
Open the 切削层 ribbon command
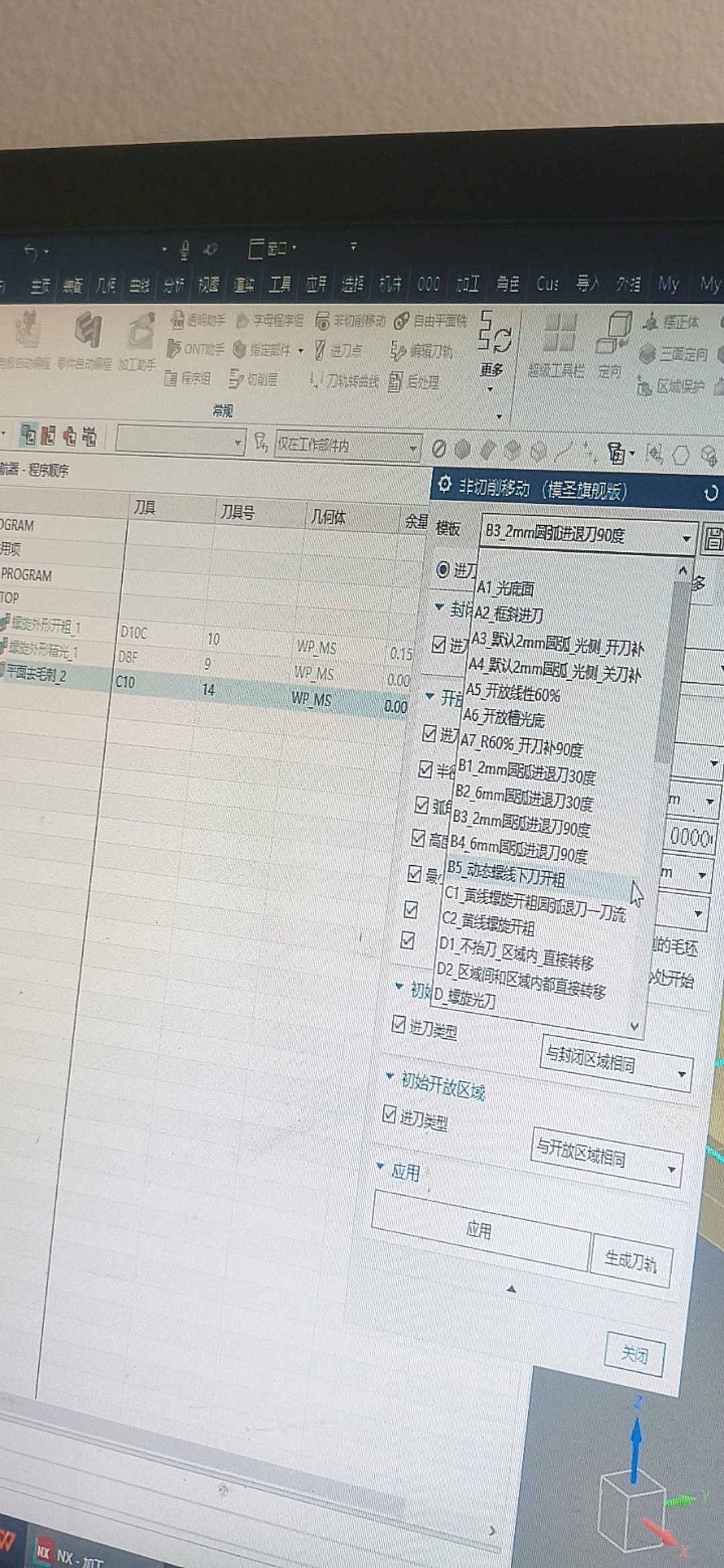click(x=253, y=380)
